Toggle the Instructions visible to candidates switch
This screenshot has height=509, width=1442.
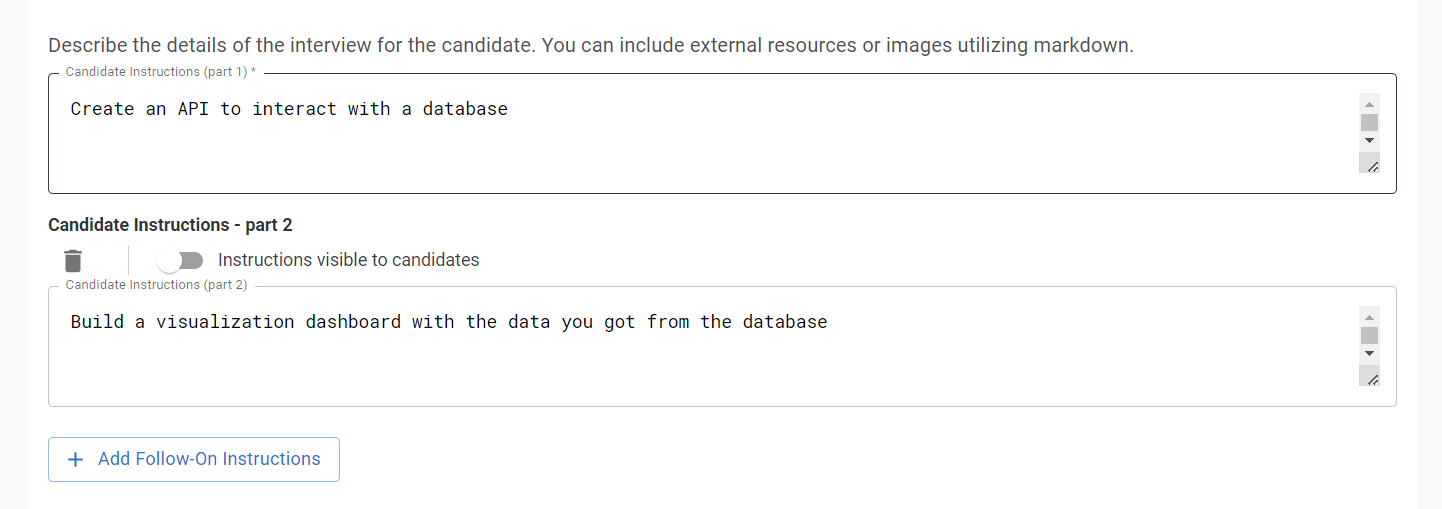[x=180, y=261]
